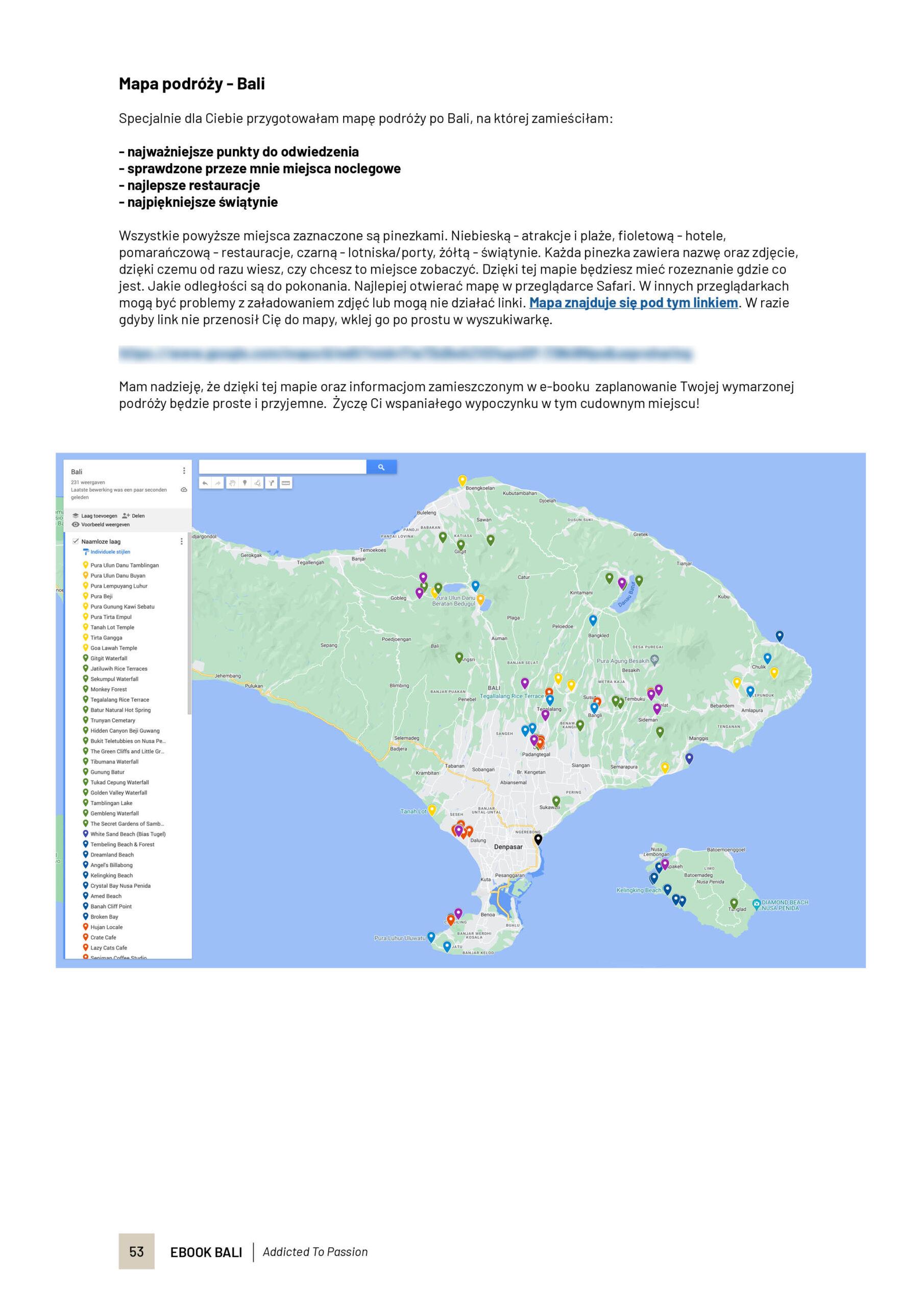This screenshot has height=1307, width=924.
Task: Open Naamloze laag layer options menu
Action: coord(182,541)
